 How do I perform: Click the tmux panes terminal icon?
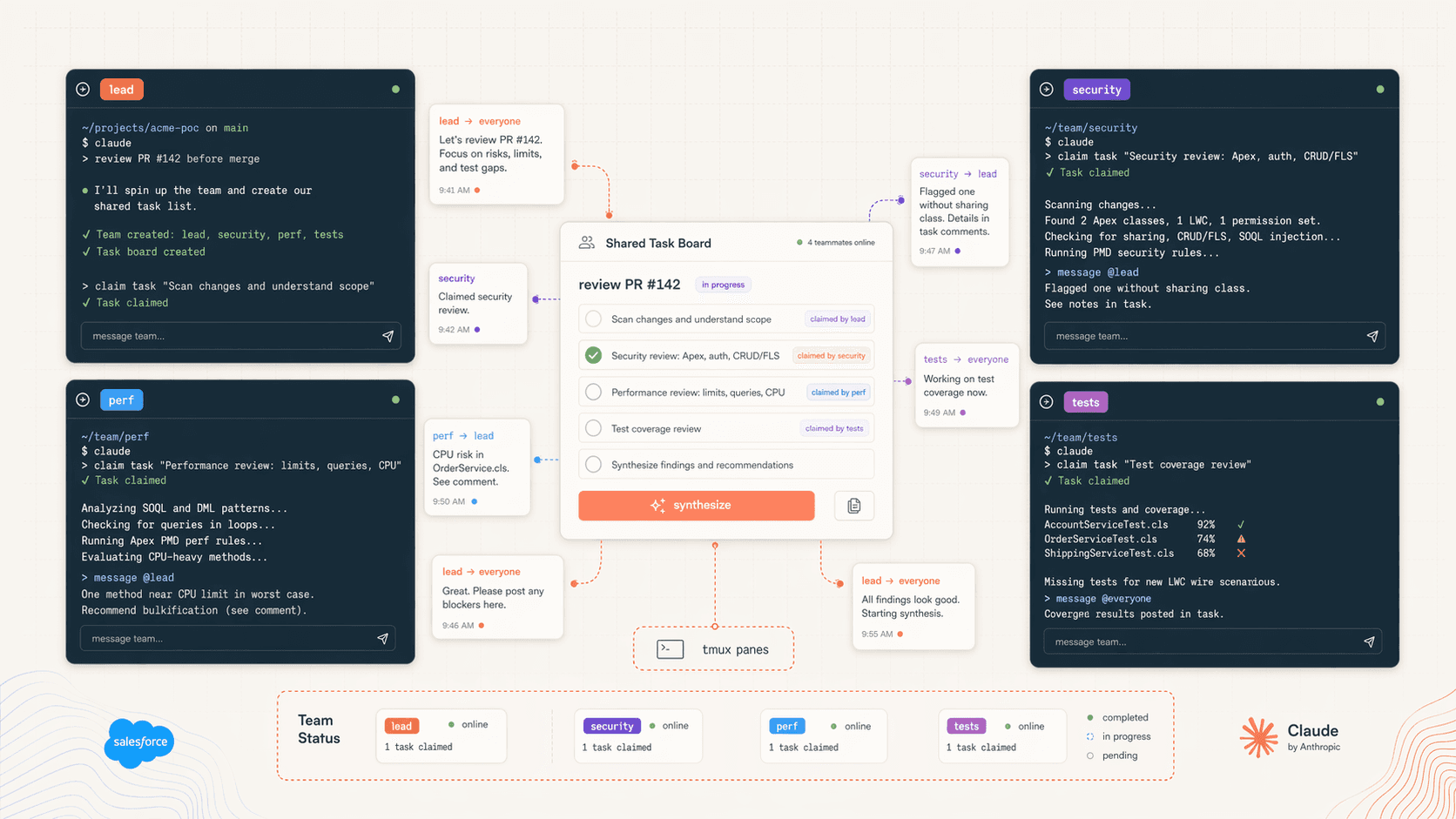click(x=670, y=649)
